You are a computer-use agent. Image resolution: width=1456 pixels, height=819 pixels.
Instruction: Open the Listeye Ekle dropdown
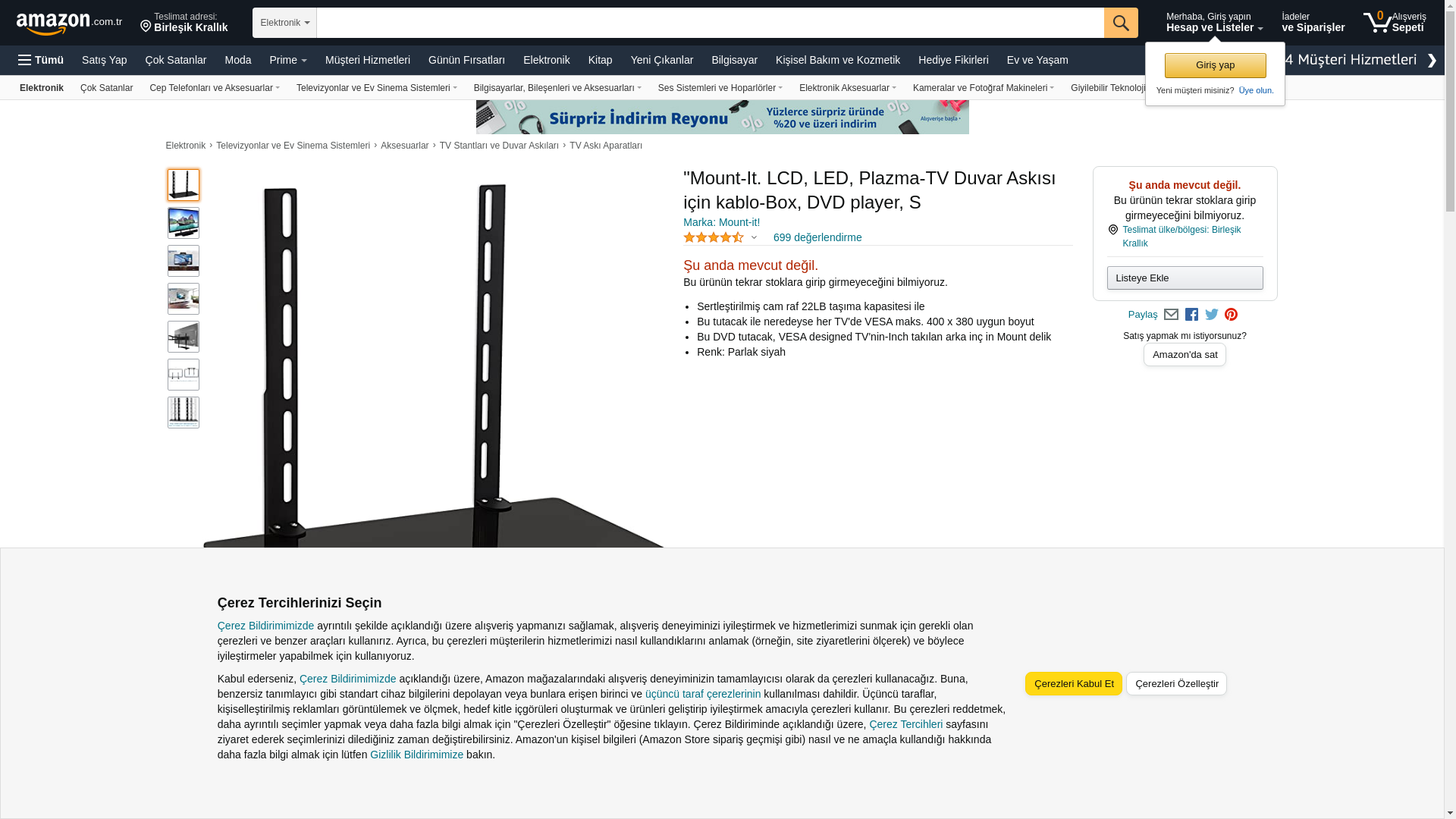pos(1185,278)
